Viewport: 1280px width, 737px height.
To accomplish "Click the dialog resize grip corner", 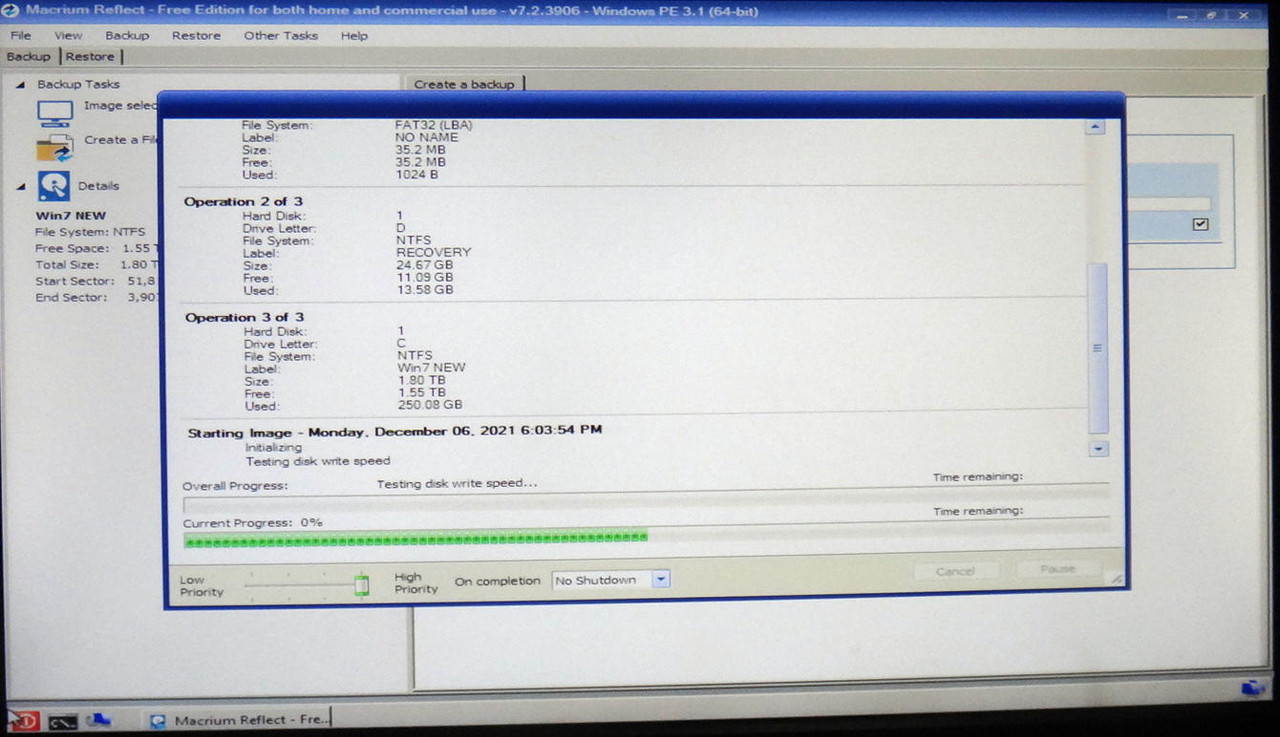I will pos(1116,579).
